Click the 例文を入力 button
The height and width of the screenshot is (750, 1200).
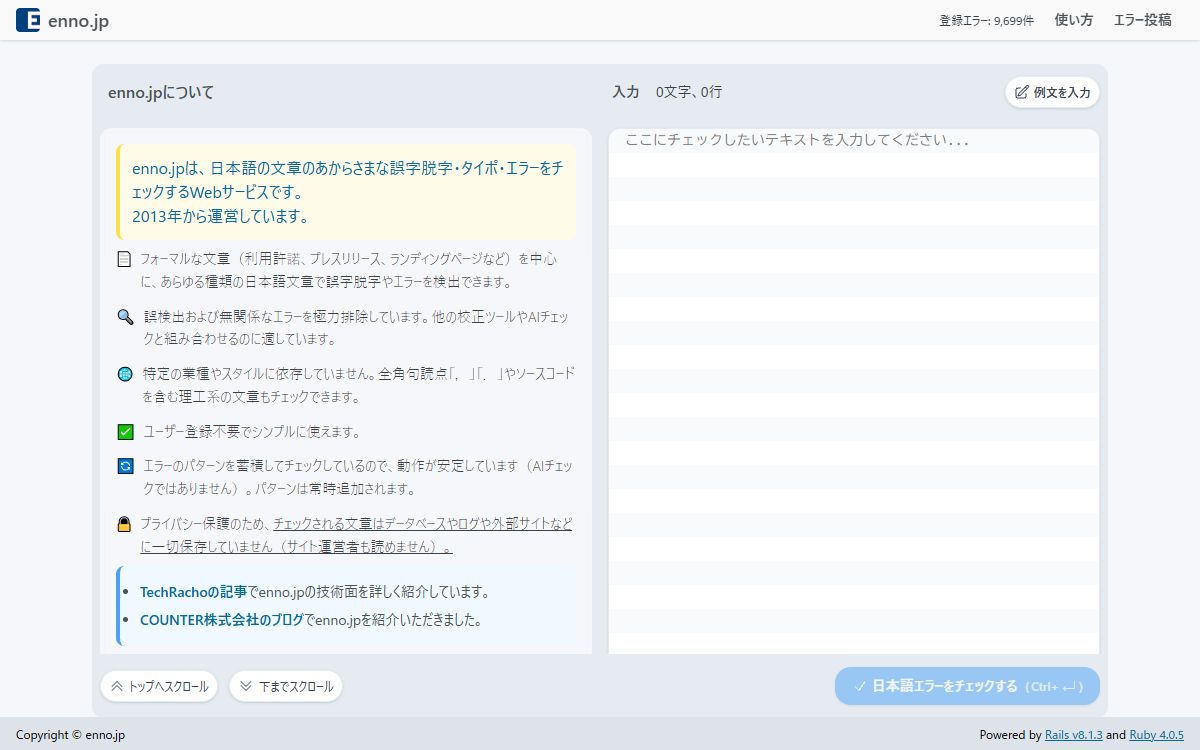1052,92
